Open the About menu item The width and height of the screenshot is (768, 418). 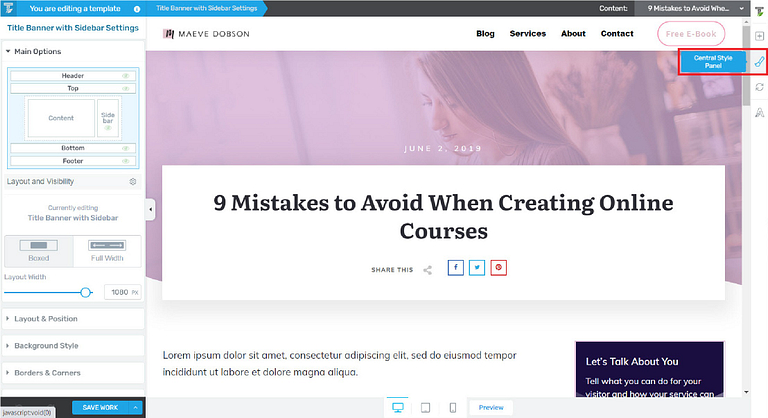click(x=573, y=34)
